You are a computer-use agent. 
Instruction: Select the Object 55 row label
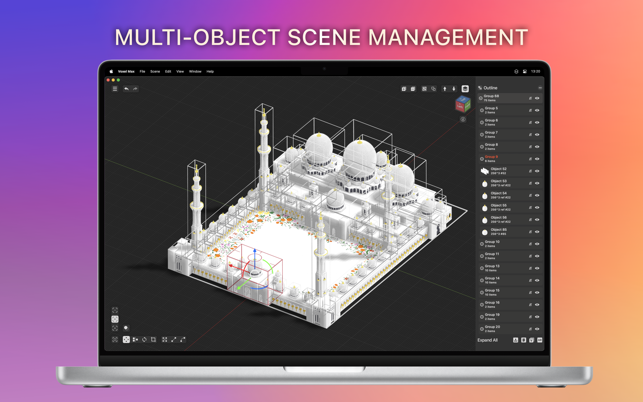499,206
